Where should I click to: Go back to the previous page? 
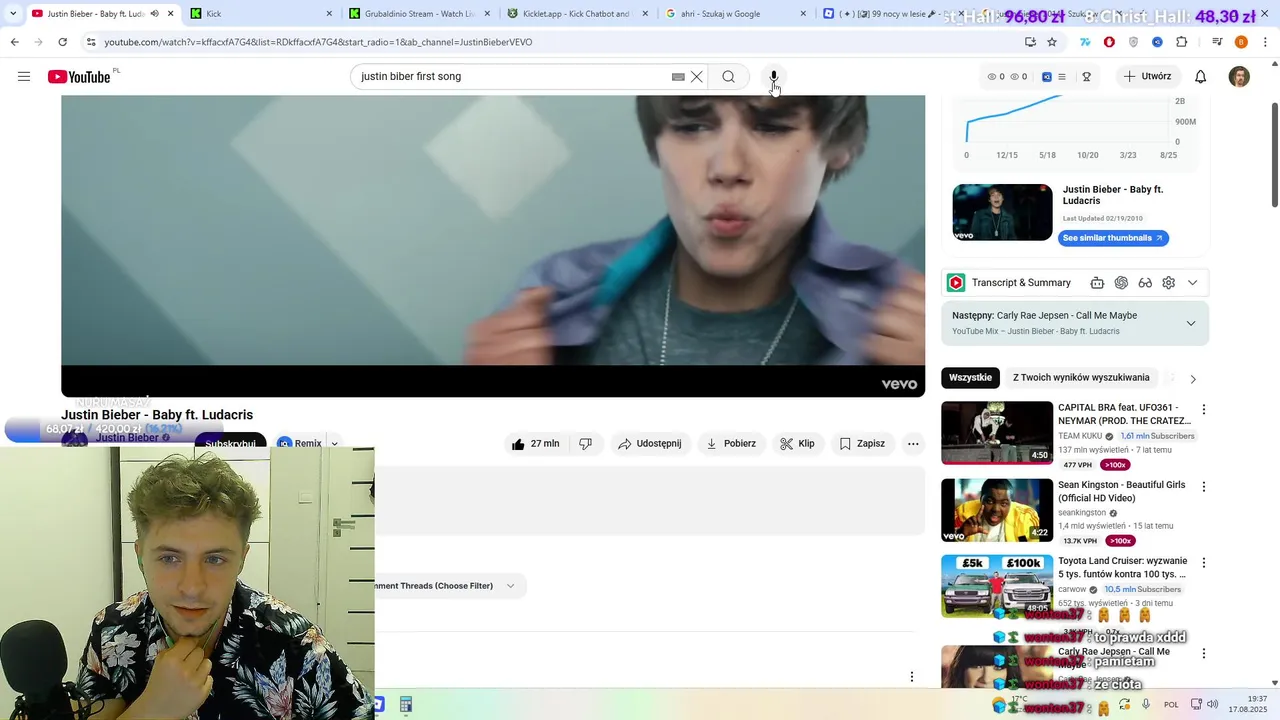[14, 42]
